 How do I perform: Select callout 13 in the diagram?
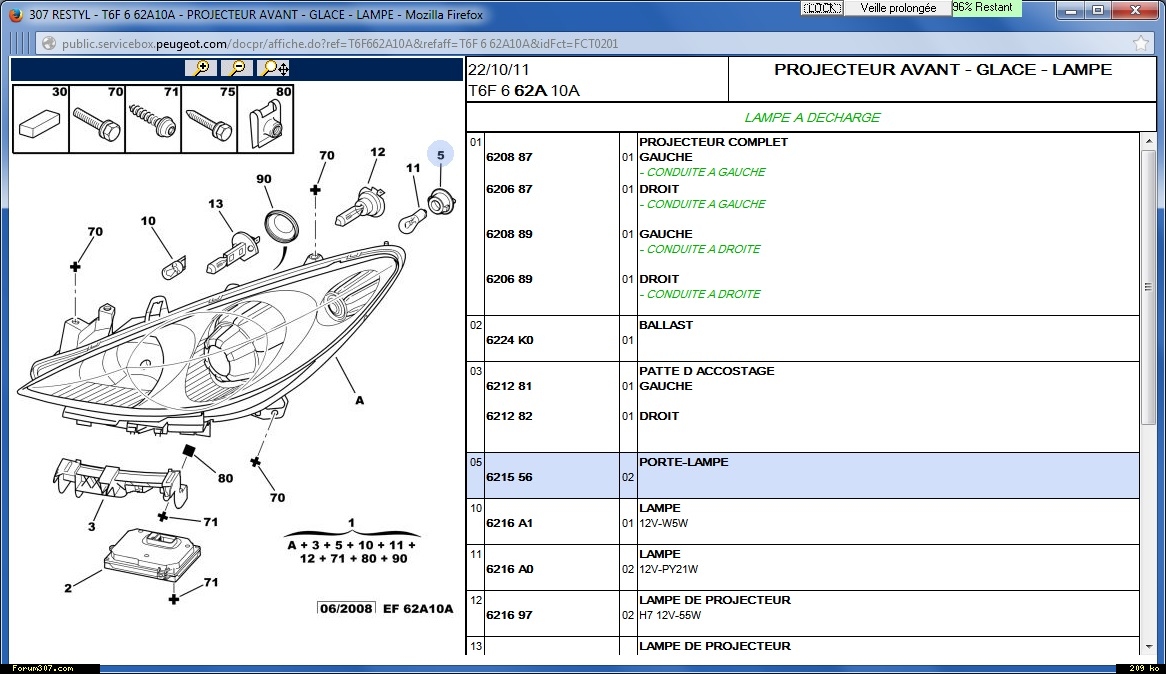tap(216, 203)
